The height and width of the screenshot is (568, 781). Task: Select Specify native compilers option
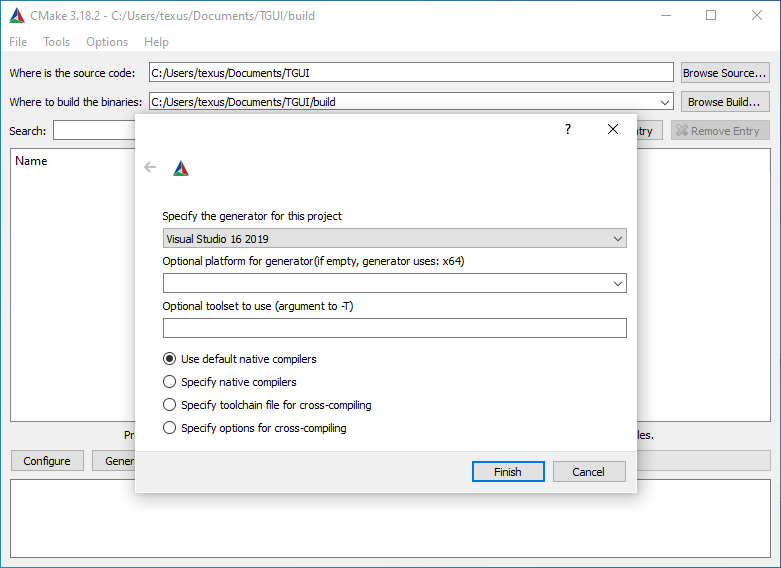[x=230, y=382]
